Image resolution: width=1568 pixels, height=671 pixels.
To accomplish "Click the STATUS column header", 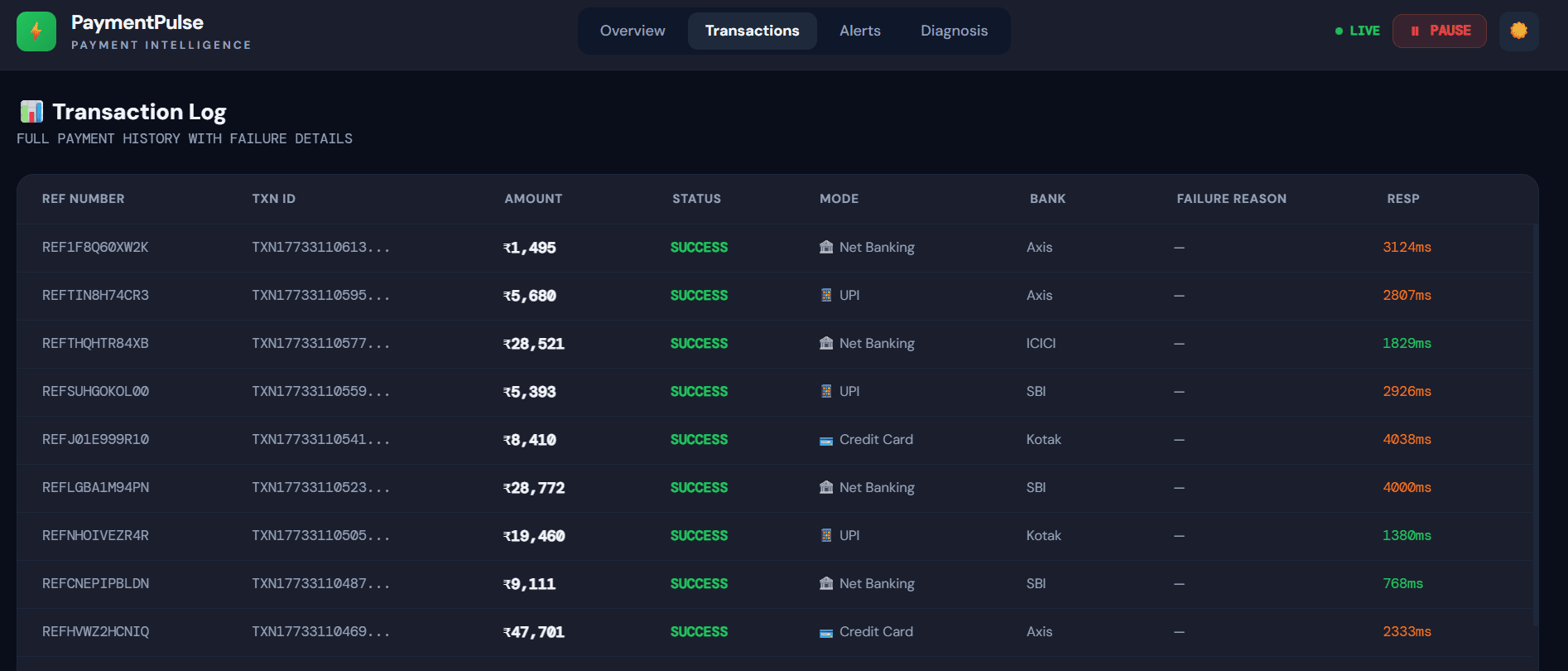I will (x=697, y=199).
